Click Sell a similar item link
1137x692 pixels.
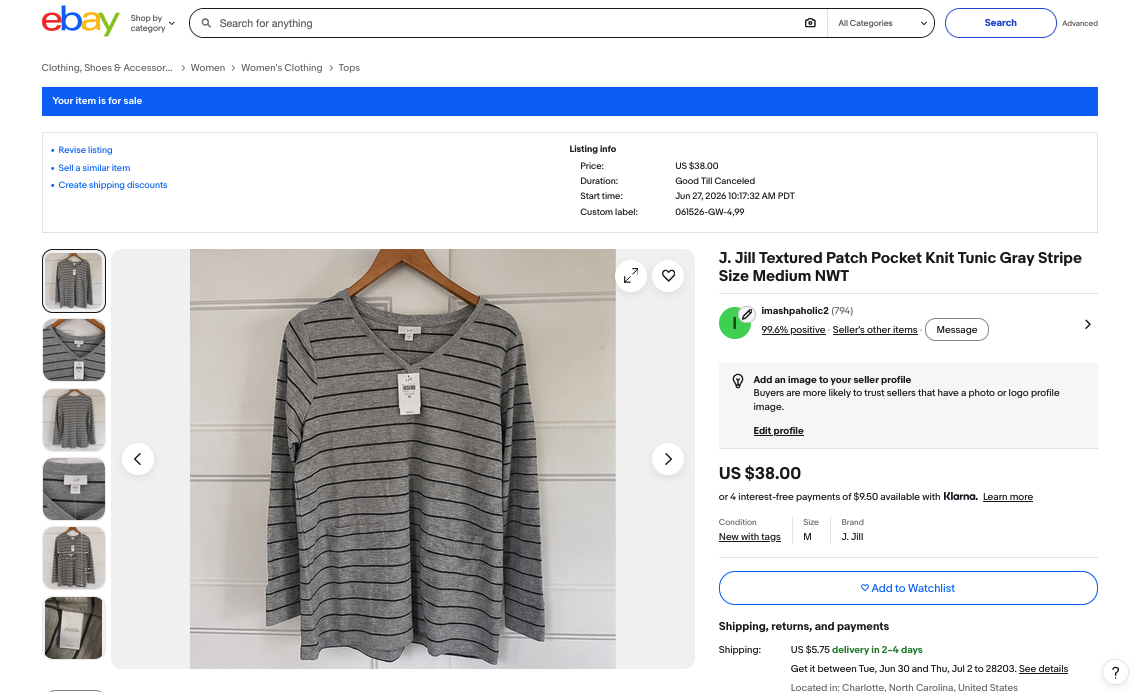click(x=94, y=168)
